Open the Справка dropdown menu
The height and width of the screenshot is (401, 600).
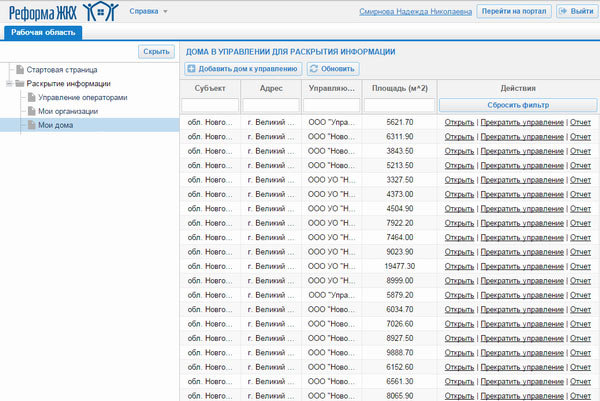click(x=150, y=11)
